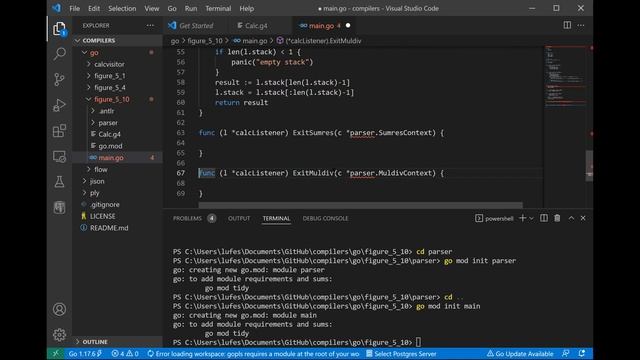Open notifications bell in status bar
Viewport: 640px width, 360px height.
[582, 353]
